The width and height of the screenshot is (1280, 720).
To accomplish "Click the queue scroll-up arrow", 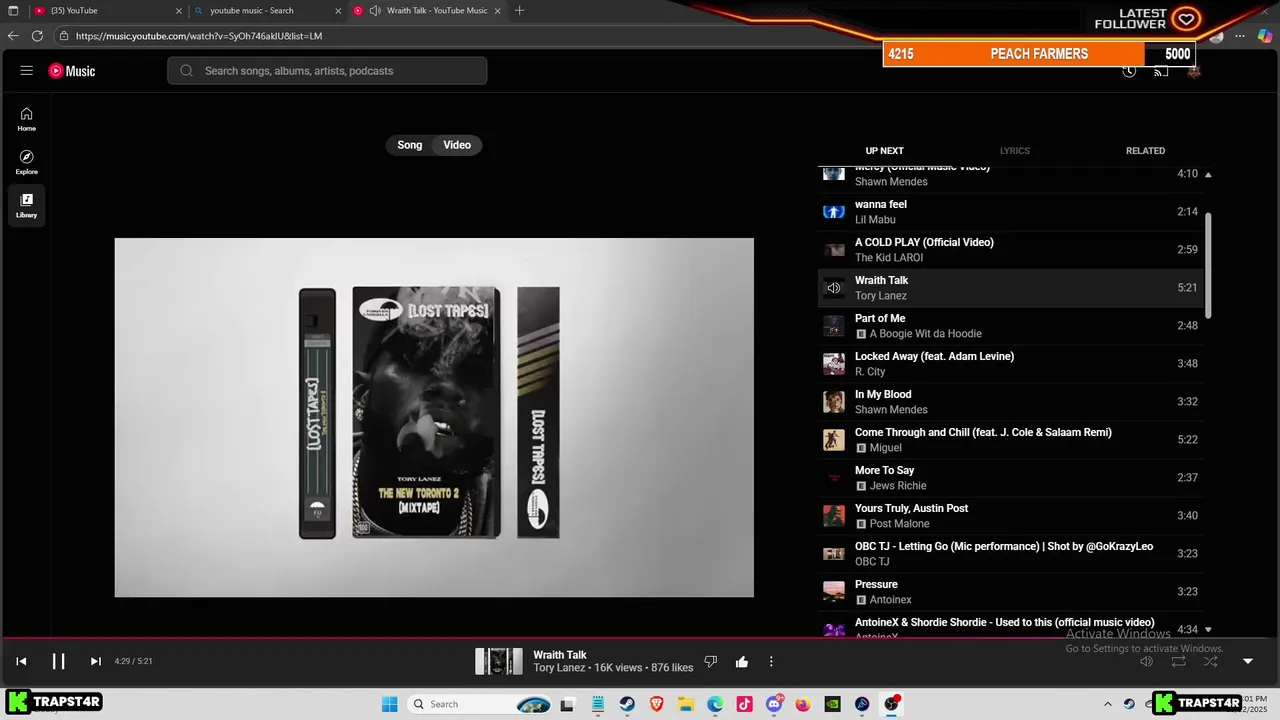I will (x=1208, y=175).
